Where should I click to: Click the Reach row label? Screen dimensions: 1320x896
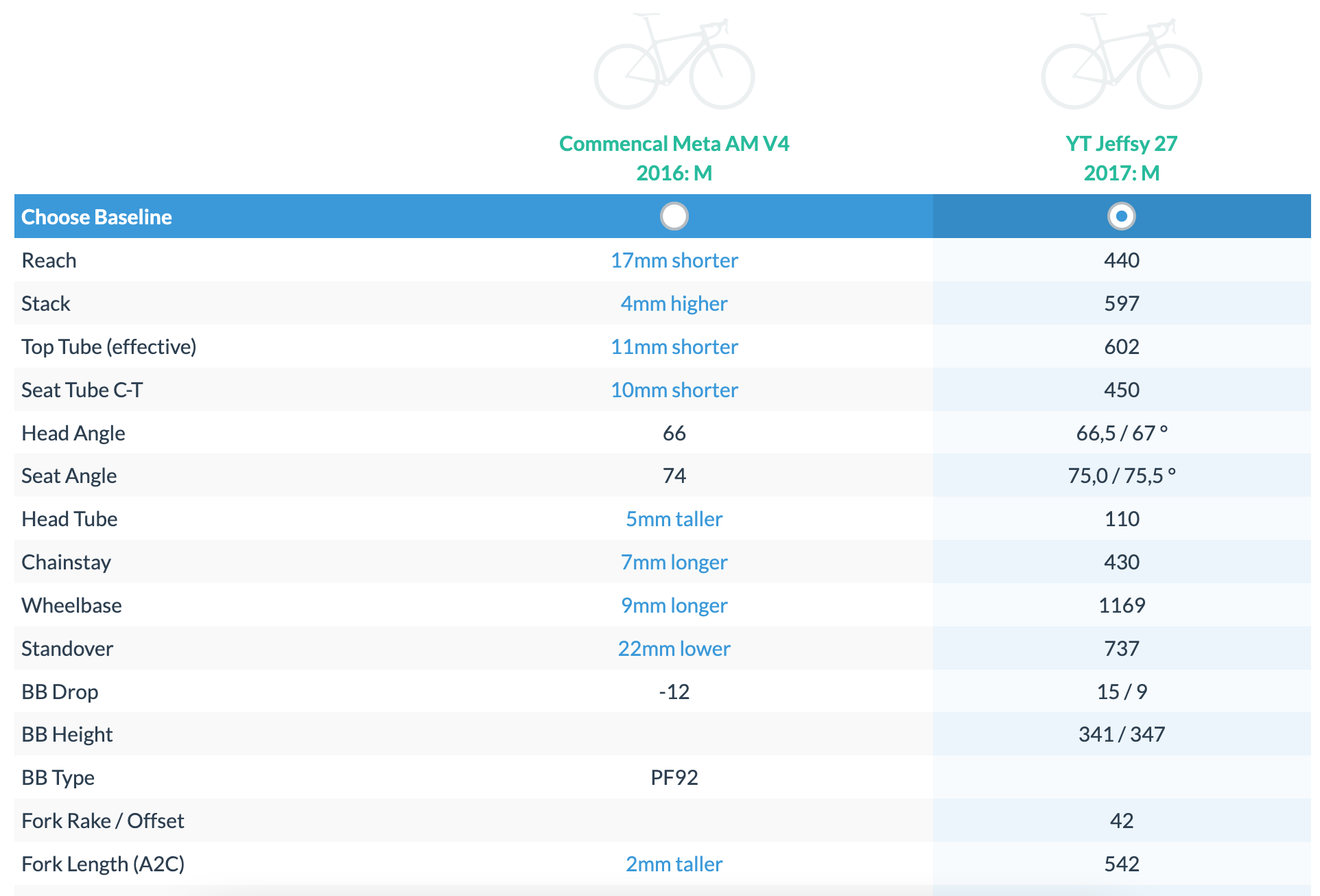49,260
